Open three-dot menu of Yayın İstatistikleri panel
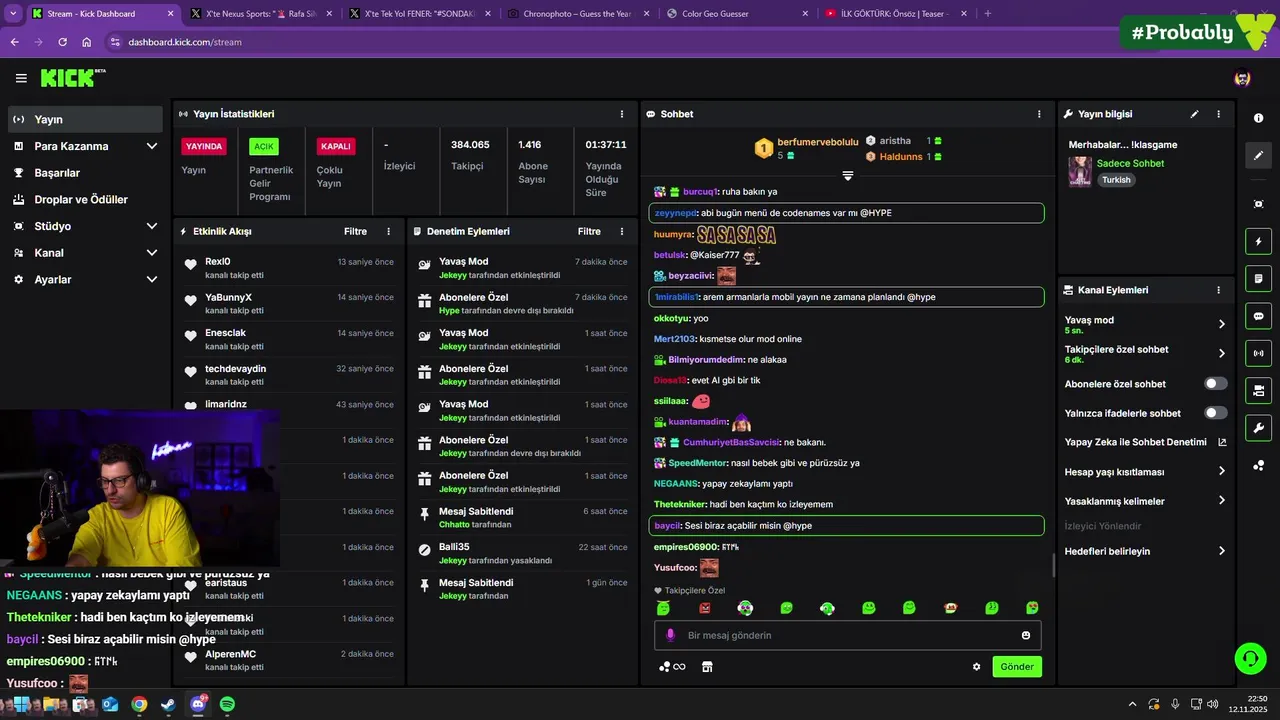 (x=622, y=114)
